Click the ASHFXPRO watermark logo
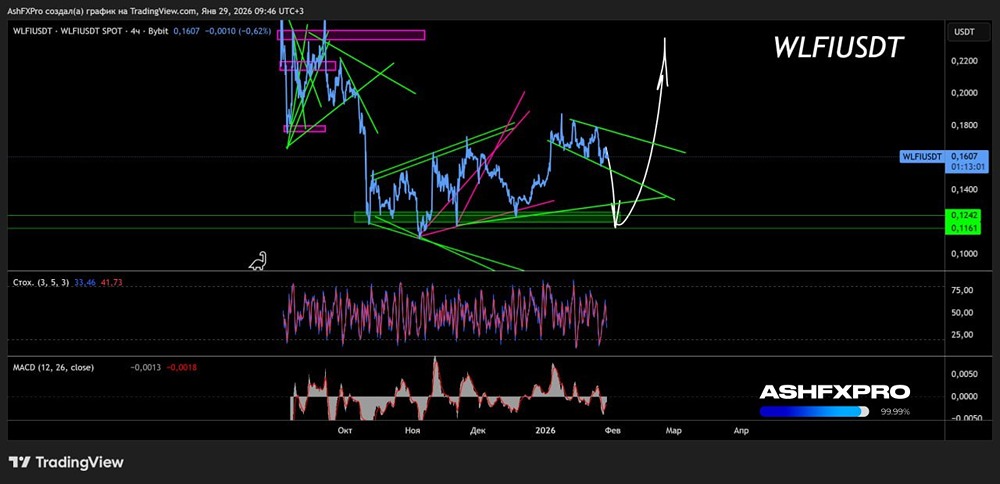The width and height of the screenshot is (1000, 484). (x=834, y=392)
